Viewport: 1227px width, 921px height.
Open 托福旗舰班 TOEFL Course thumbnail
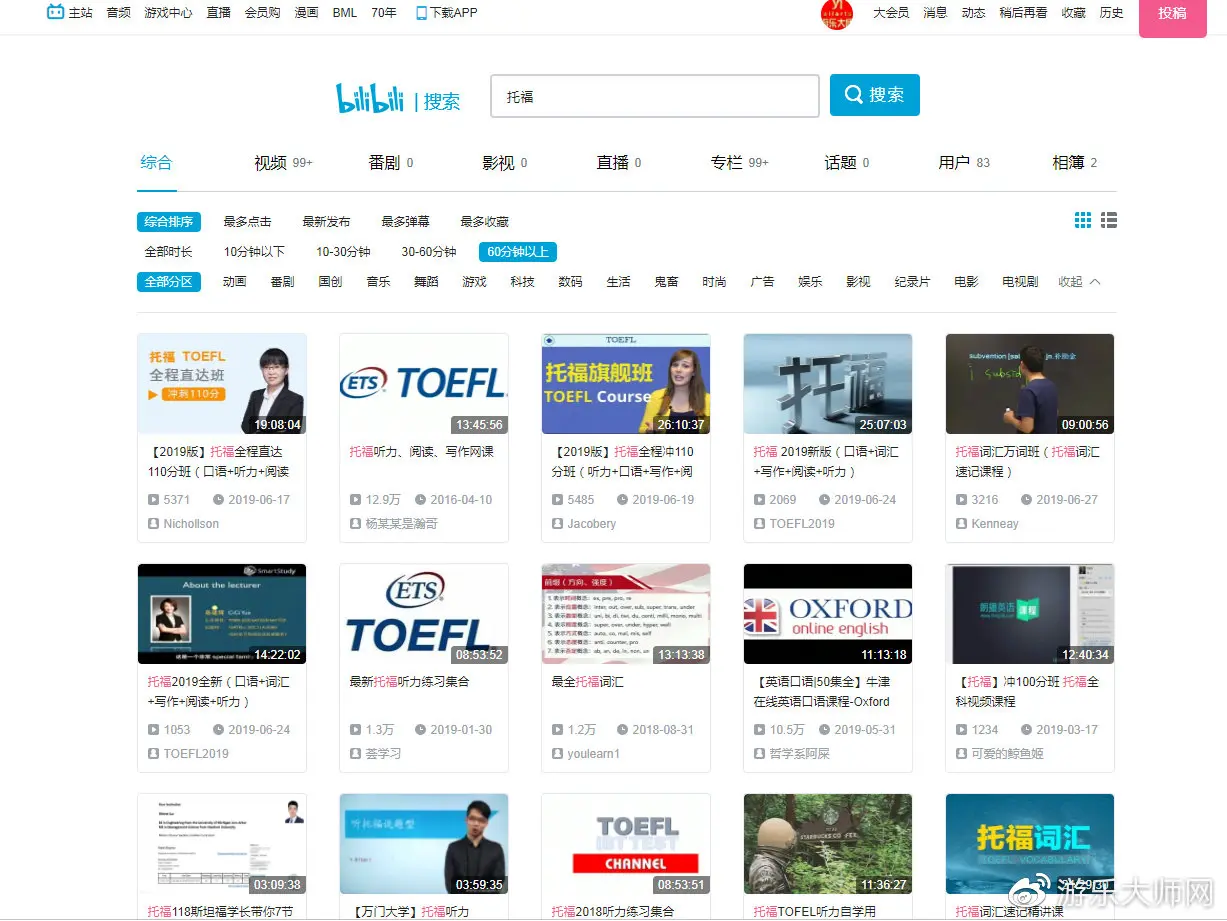(626, 384)
